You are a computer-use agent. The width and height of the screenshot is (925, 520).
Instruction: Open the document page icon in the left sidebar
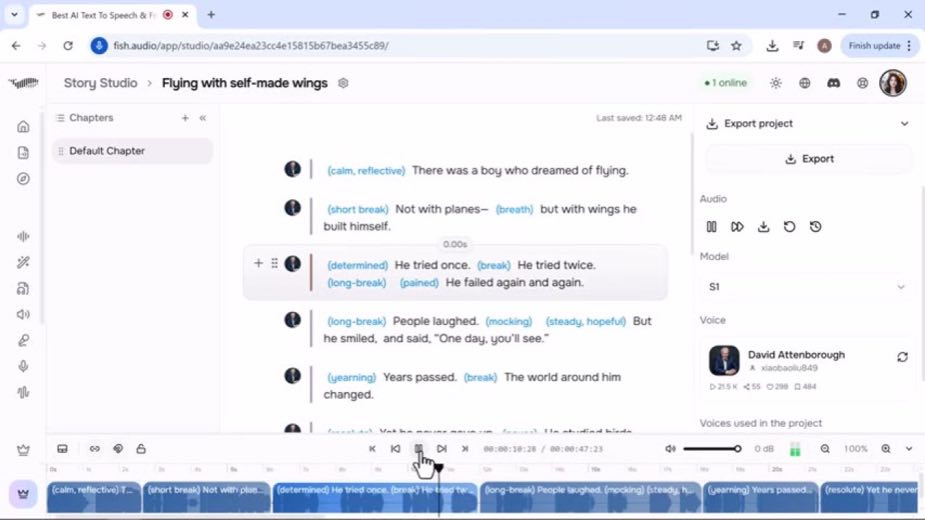click(x=23, y=153)
